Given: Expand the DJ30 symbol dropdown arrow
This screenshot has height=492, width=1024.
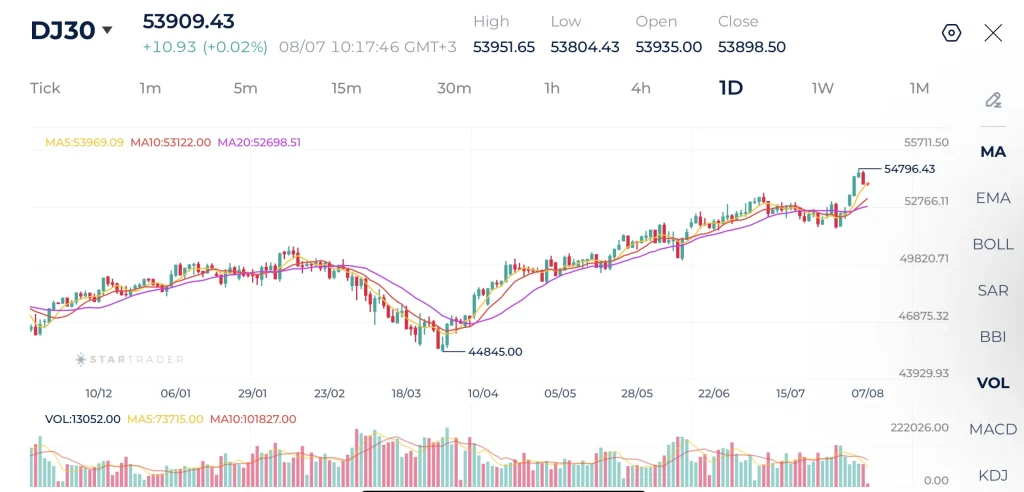Looking at the screenshot, I should click(107, 30).
